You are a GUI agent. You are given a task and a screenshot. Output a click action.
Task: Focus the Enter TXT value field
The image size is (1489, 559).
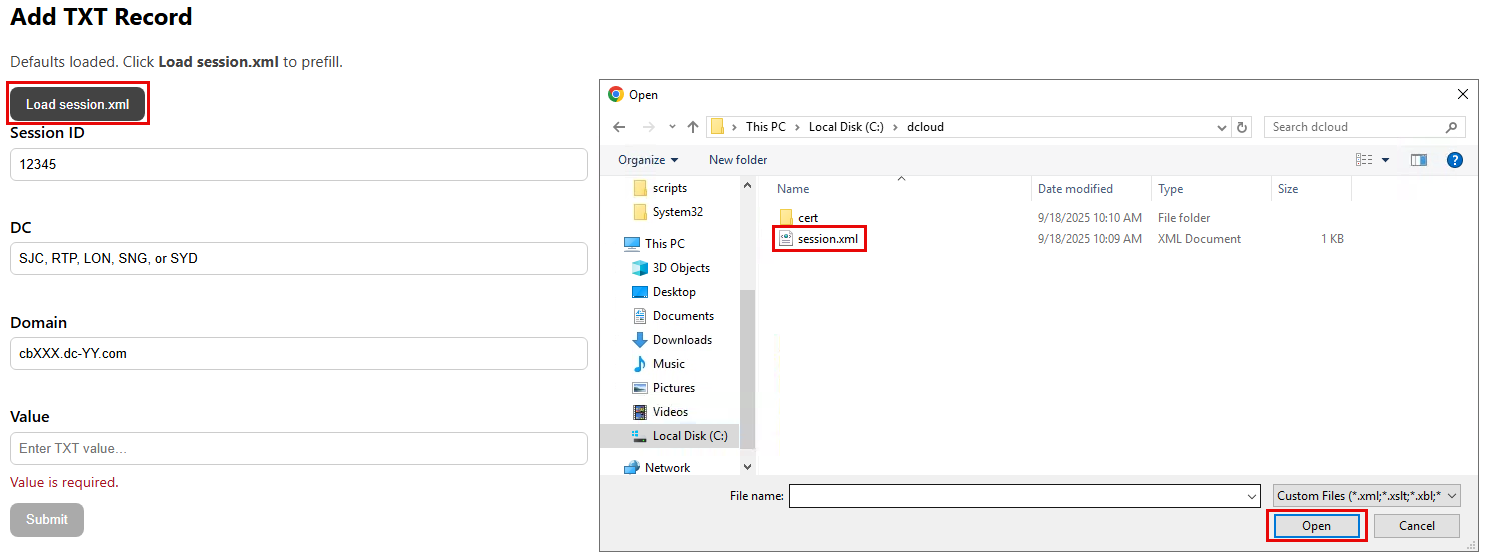[298, 449]
